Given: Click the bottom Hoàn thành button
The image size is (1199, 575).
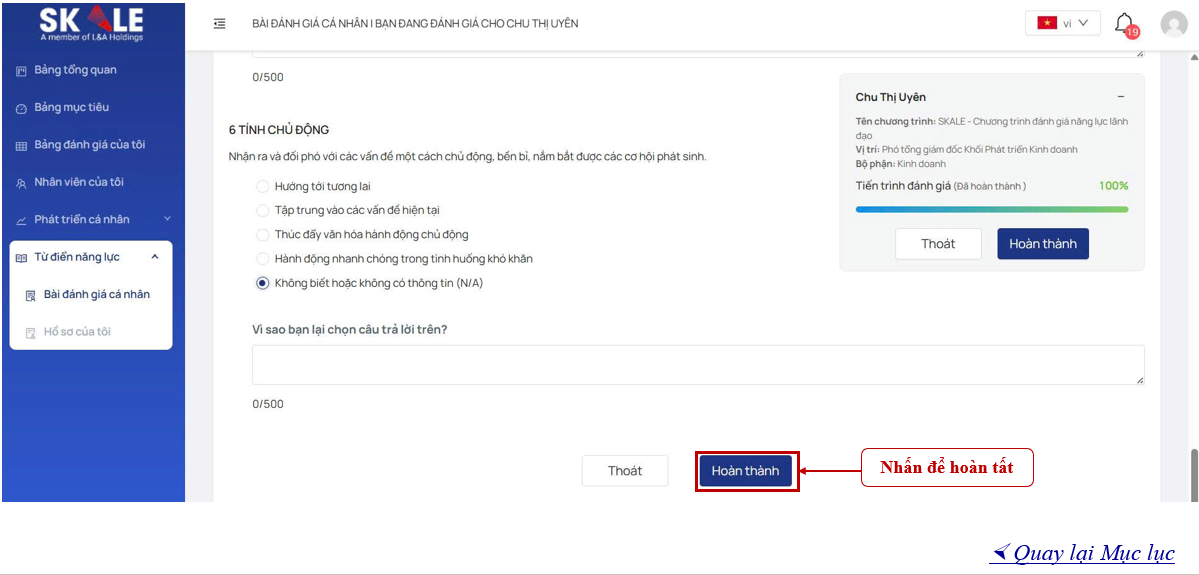Looking at the screenshot, I should (746, 471).
